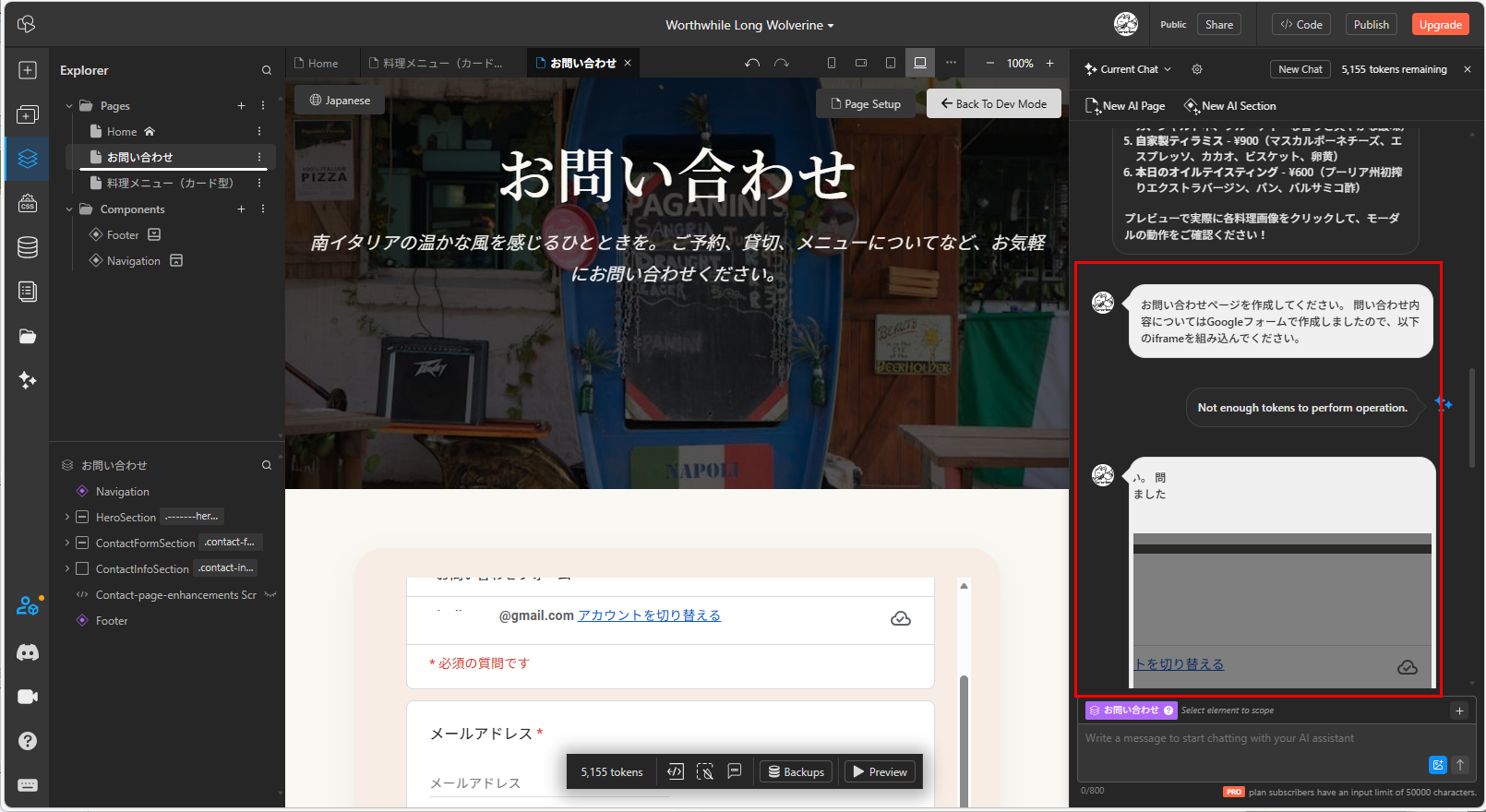The width and height of the screenshot is (1486, 812).
Task: Open code editor icon in bottom toolbar
Action: [676, 771]
